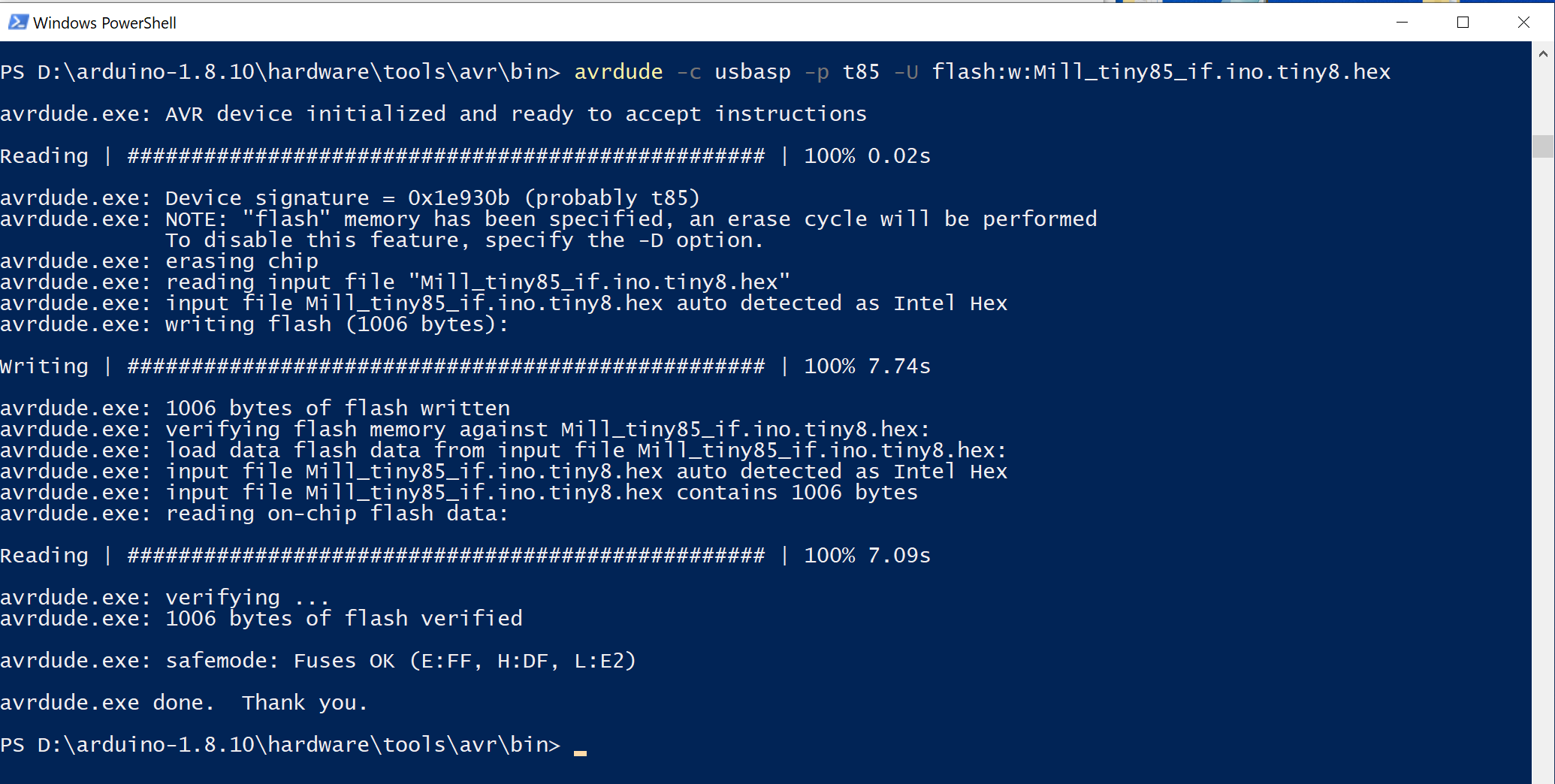
Task: Click the blinking cursor at the bottom prompt
Action: click(x=580, y=751)
